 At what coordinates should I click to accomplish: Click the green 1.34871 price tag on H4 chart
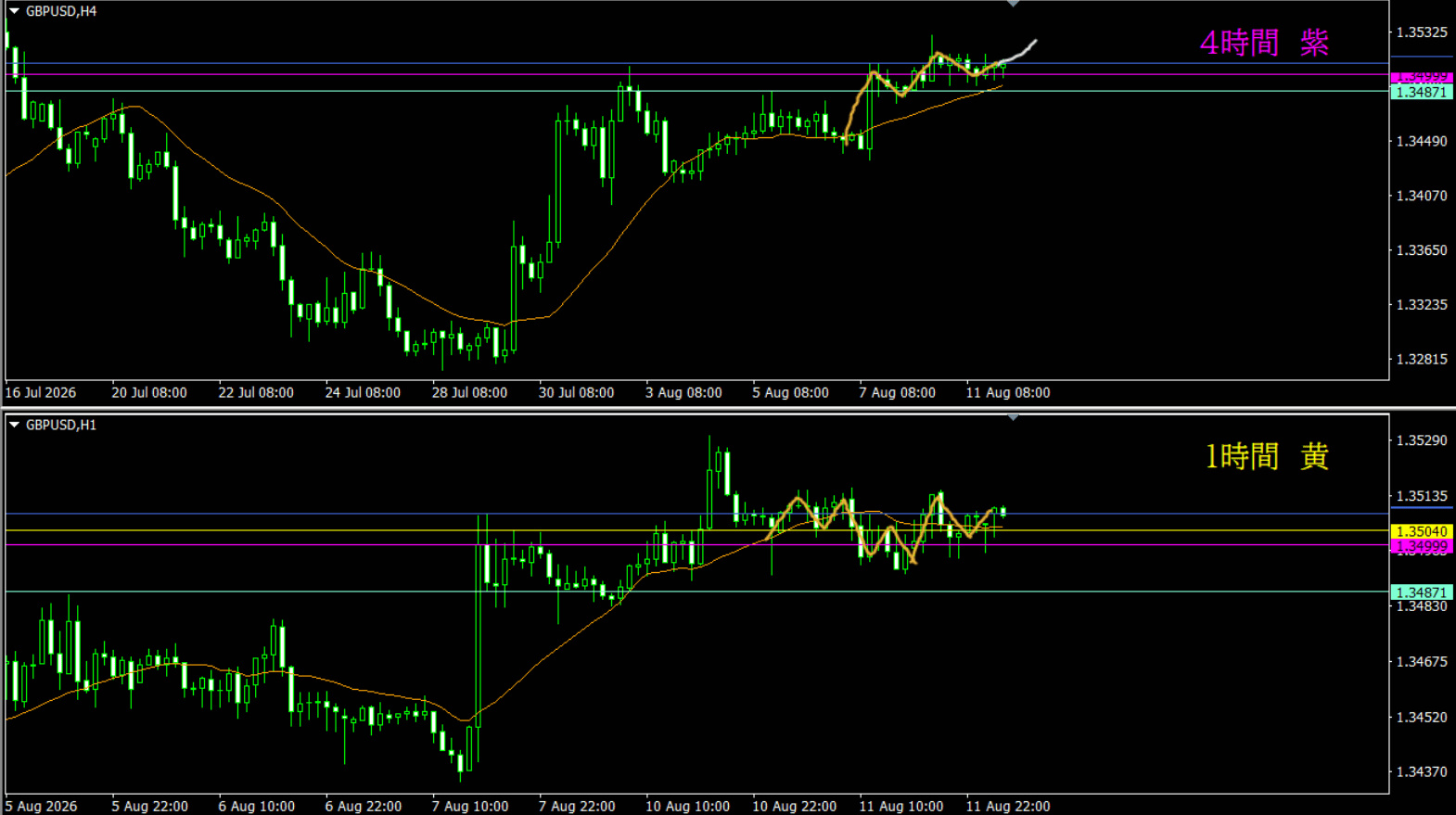click(1422, 92)
